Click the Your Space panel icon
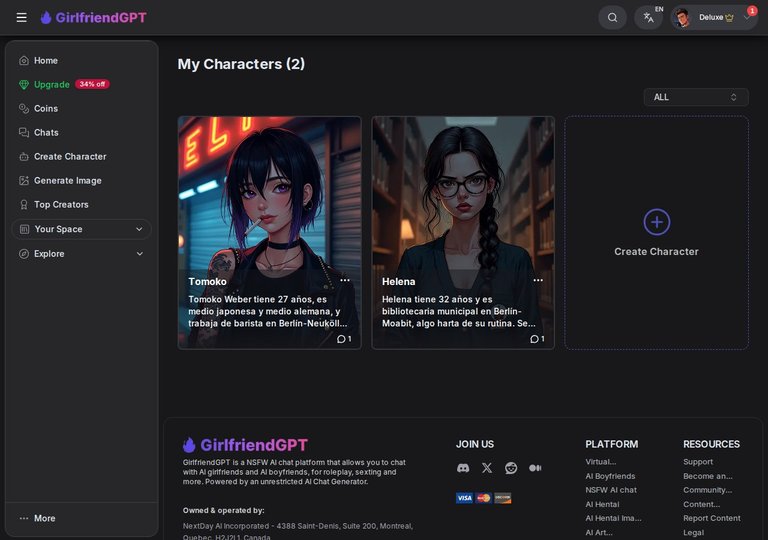768x540 pixels. (x=24, y=229)
